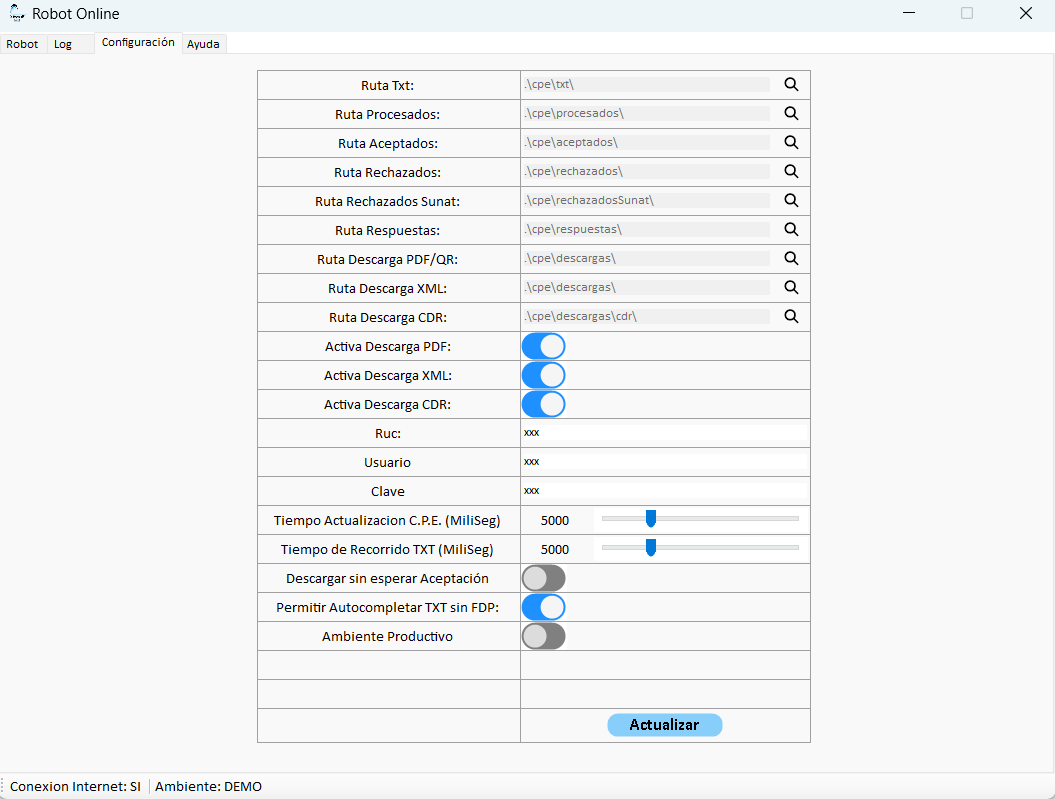Open folder browser for Ruta Aceptados
Image resolution: width=1055 pixels, height=799 pixels.
[791, 143]
